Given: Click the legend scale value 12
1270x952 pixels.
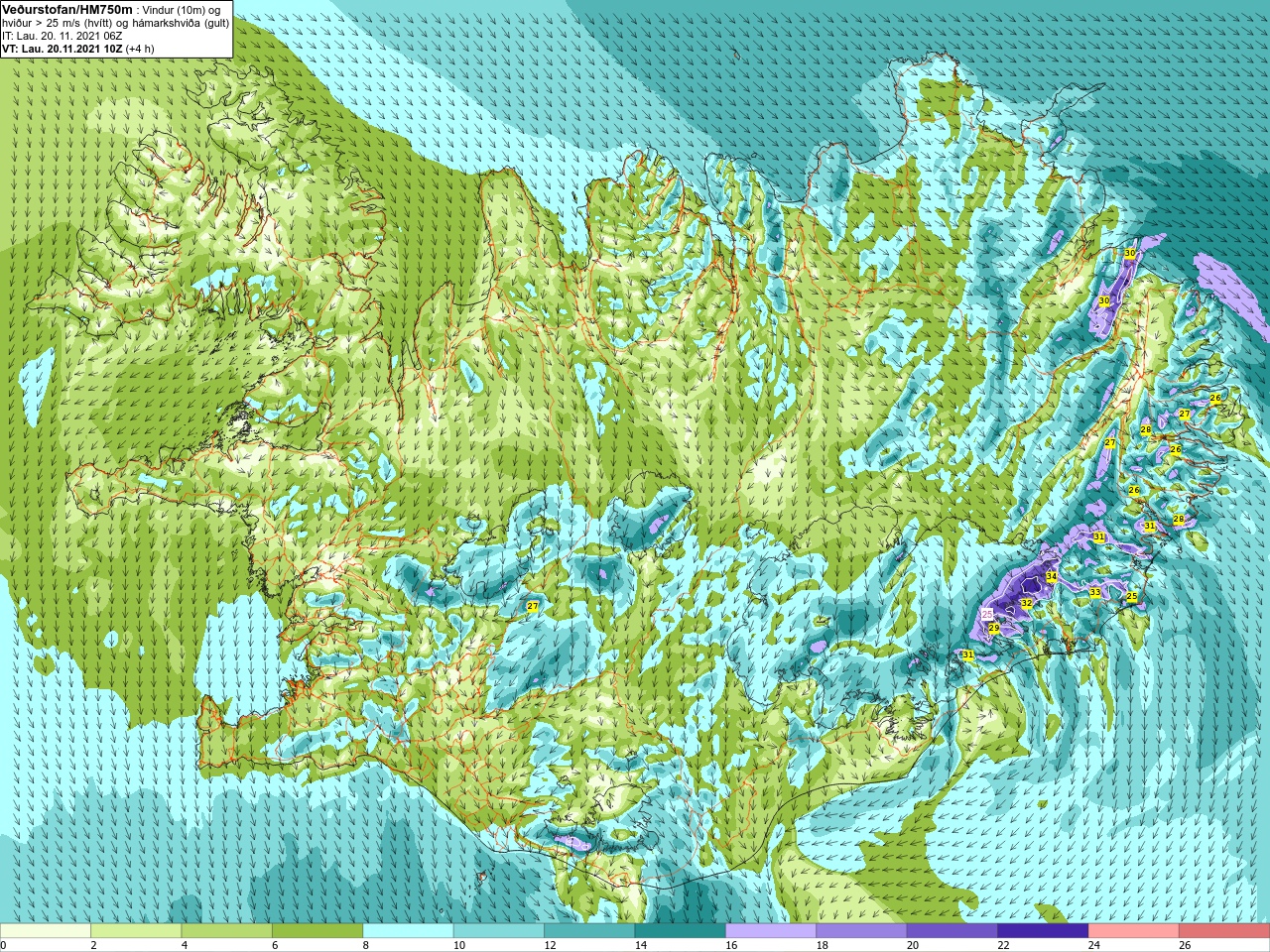Looking at the screenshot, I should coord(549,945).
